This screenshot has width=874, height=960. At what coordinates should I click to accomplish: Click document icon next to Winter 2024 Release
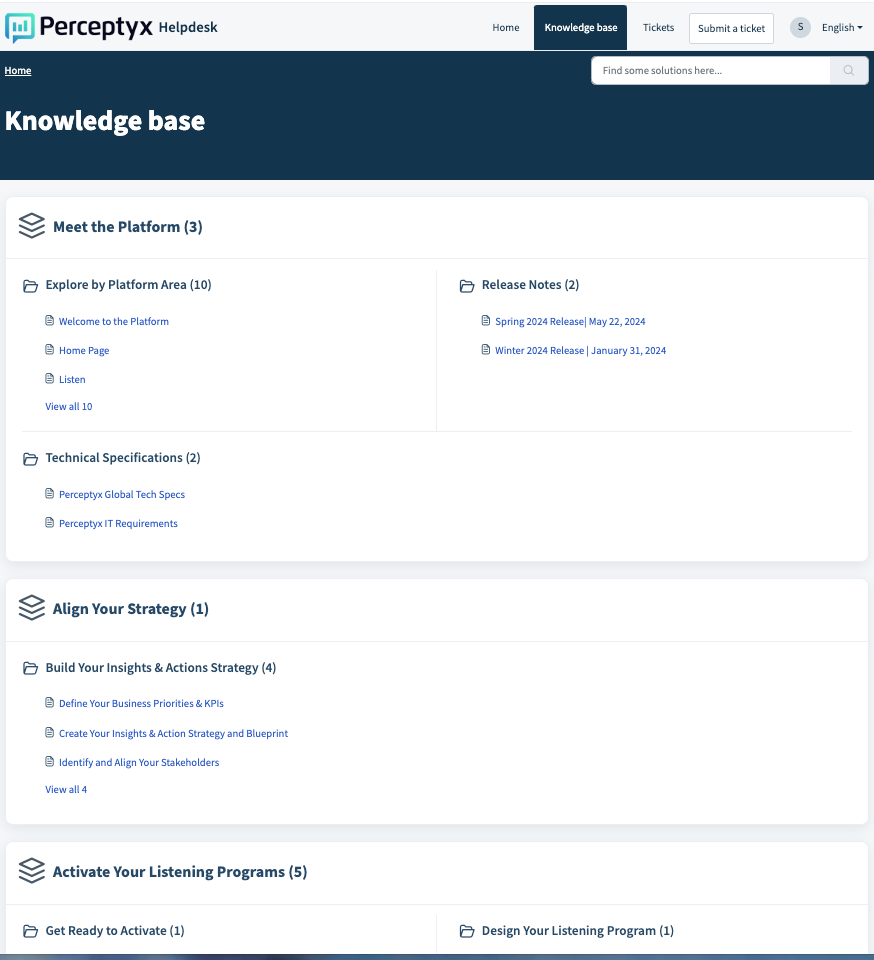[x=485, y=349]
